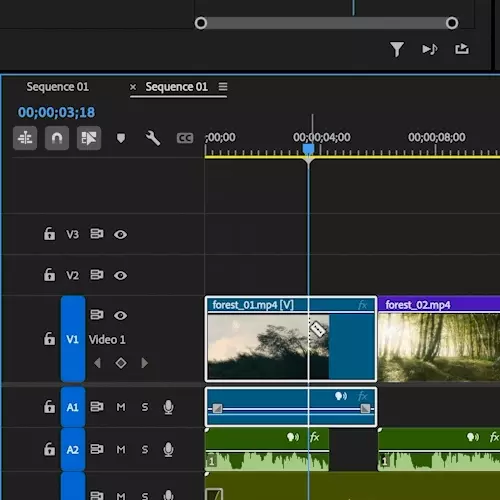Viewport: 500px width, 500px height.
Task: Close the active Sequence 01 tab
Action: pyautogui.click(x=133, y=87)
